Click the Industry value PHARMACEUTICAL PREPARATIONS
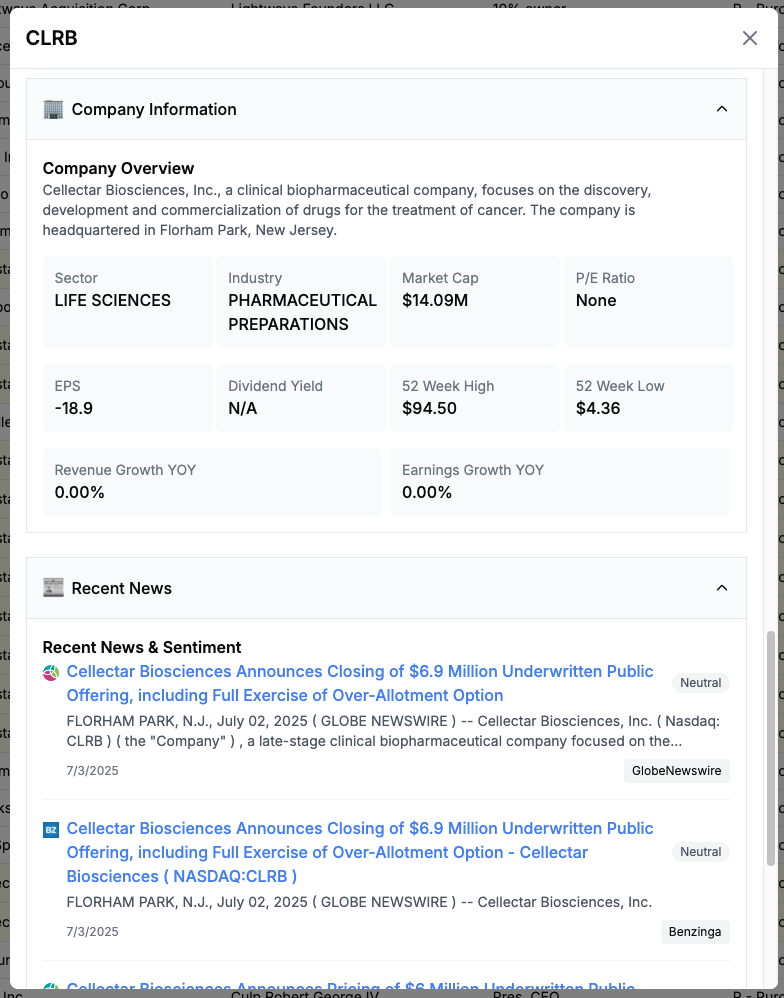The image size is (784, 998). pos(302,312)
